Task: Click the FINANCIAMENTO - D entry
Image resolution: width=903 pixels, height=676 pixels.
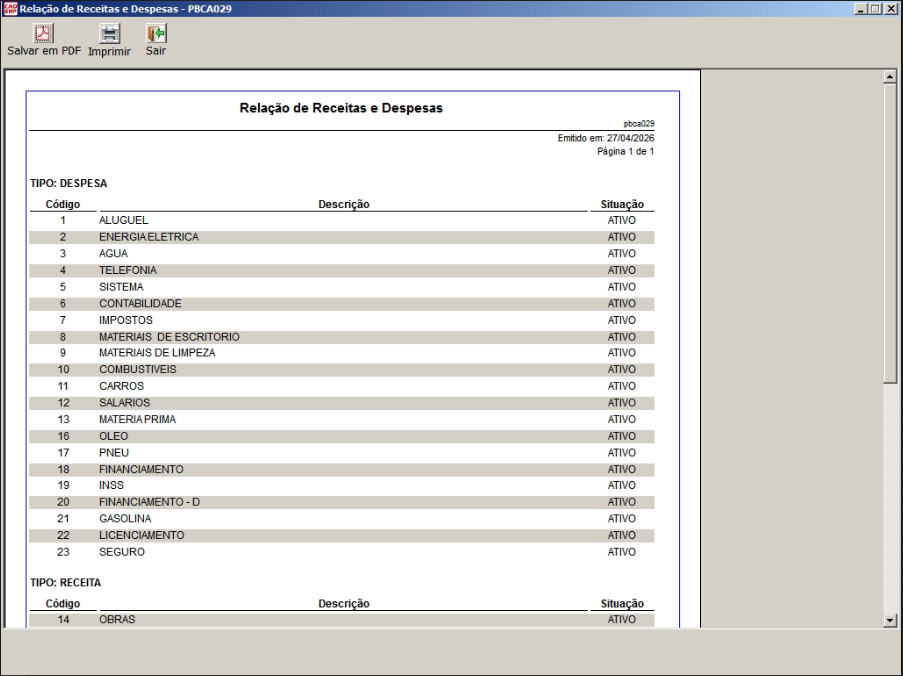Action: pyautogui.click(x=149, y=502)
